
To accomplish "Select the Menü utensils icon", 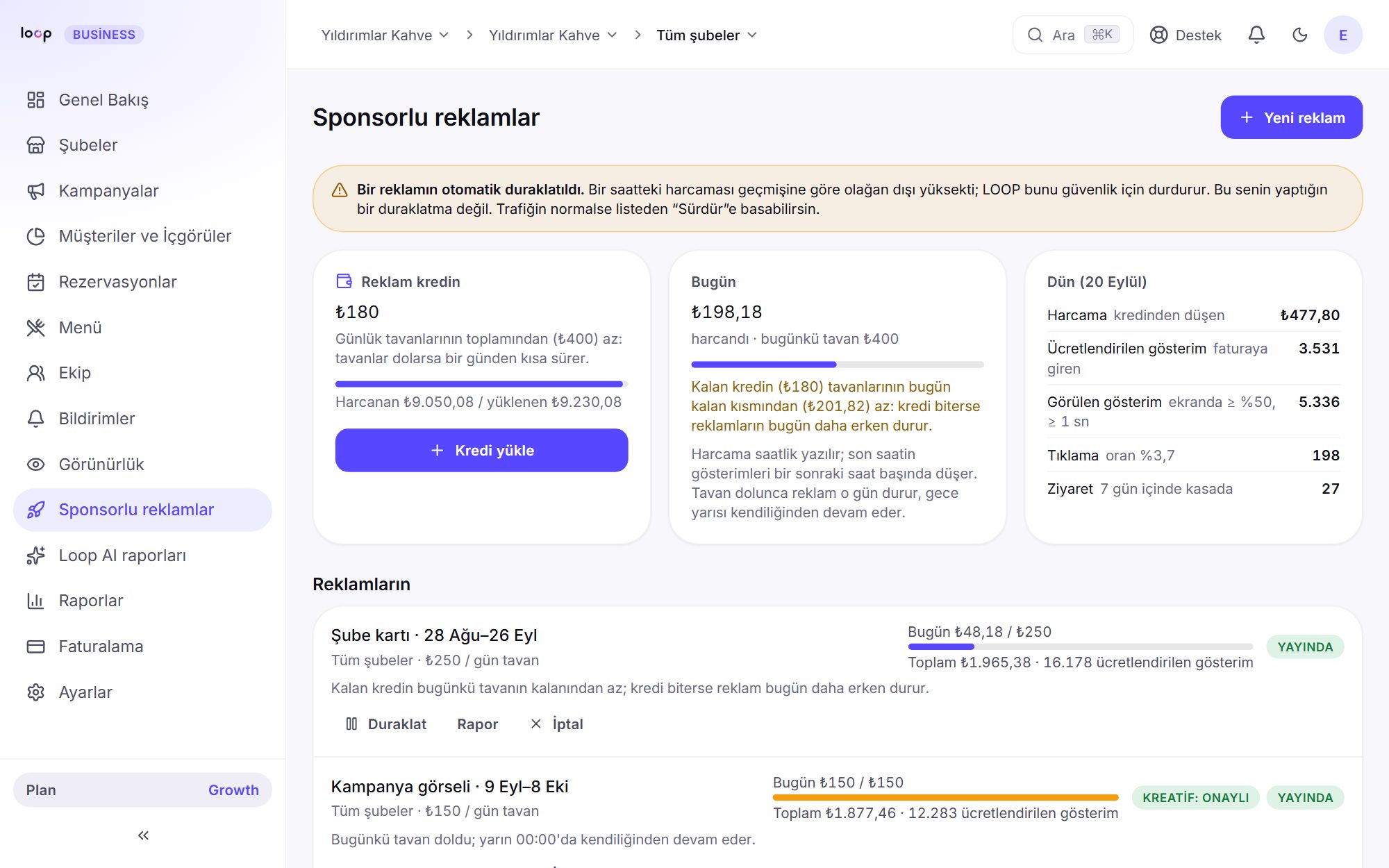I will [35, 328].
